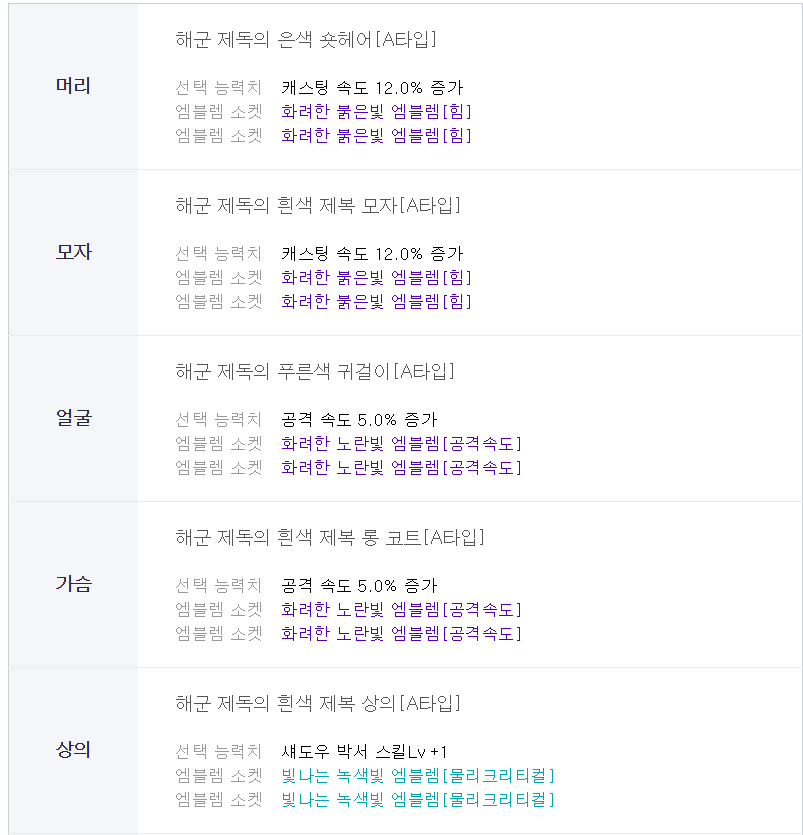Select item title 해군 제독의 흰색 제복 상의[A타입]
Viewport: 803px width, 835px height.
pos(318,704)
